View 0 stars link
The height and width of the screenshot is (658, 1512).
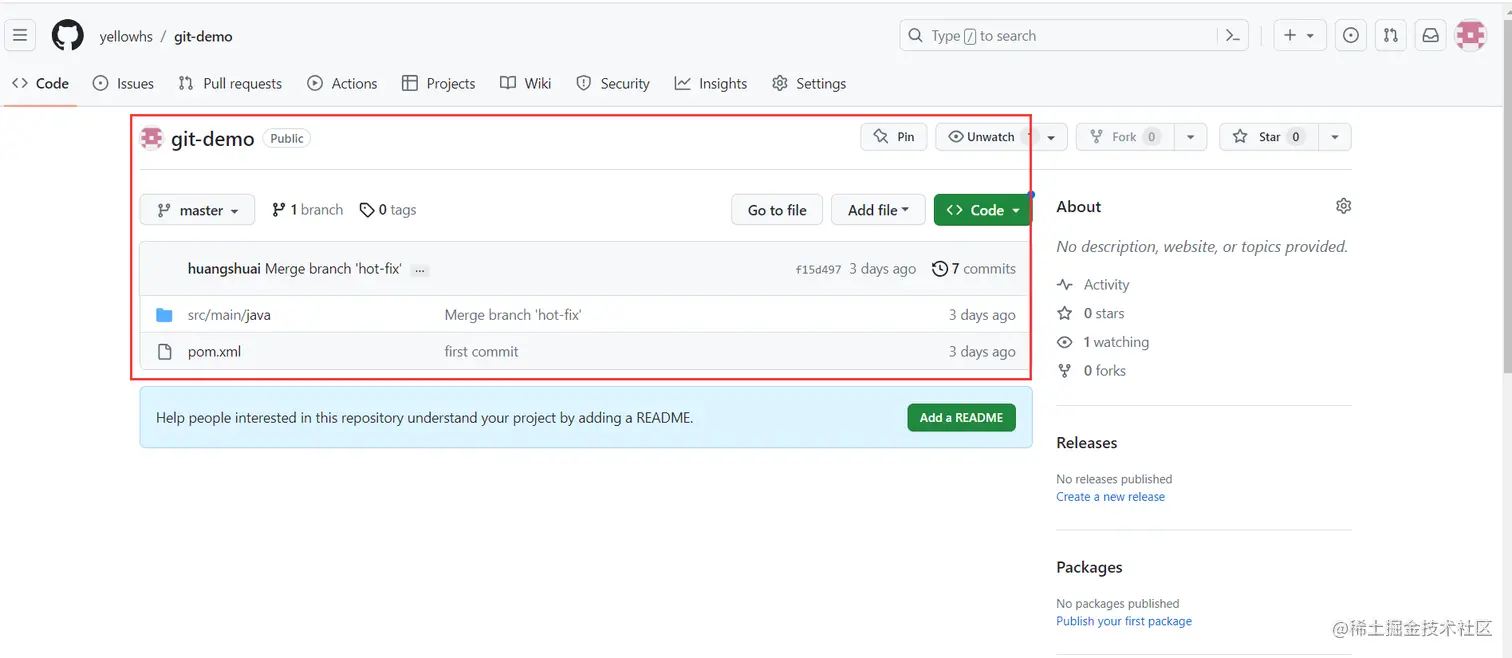coord(1091,314)
